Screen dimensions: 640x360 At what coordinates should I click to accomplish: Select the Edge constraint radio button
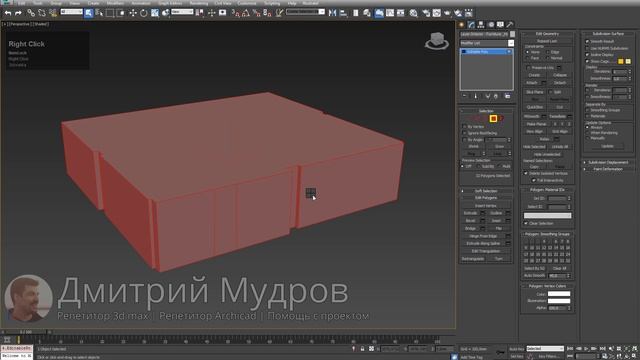click(548, 52)
